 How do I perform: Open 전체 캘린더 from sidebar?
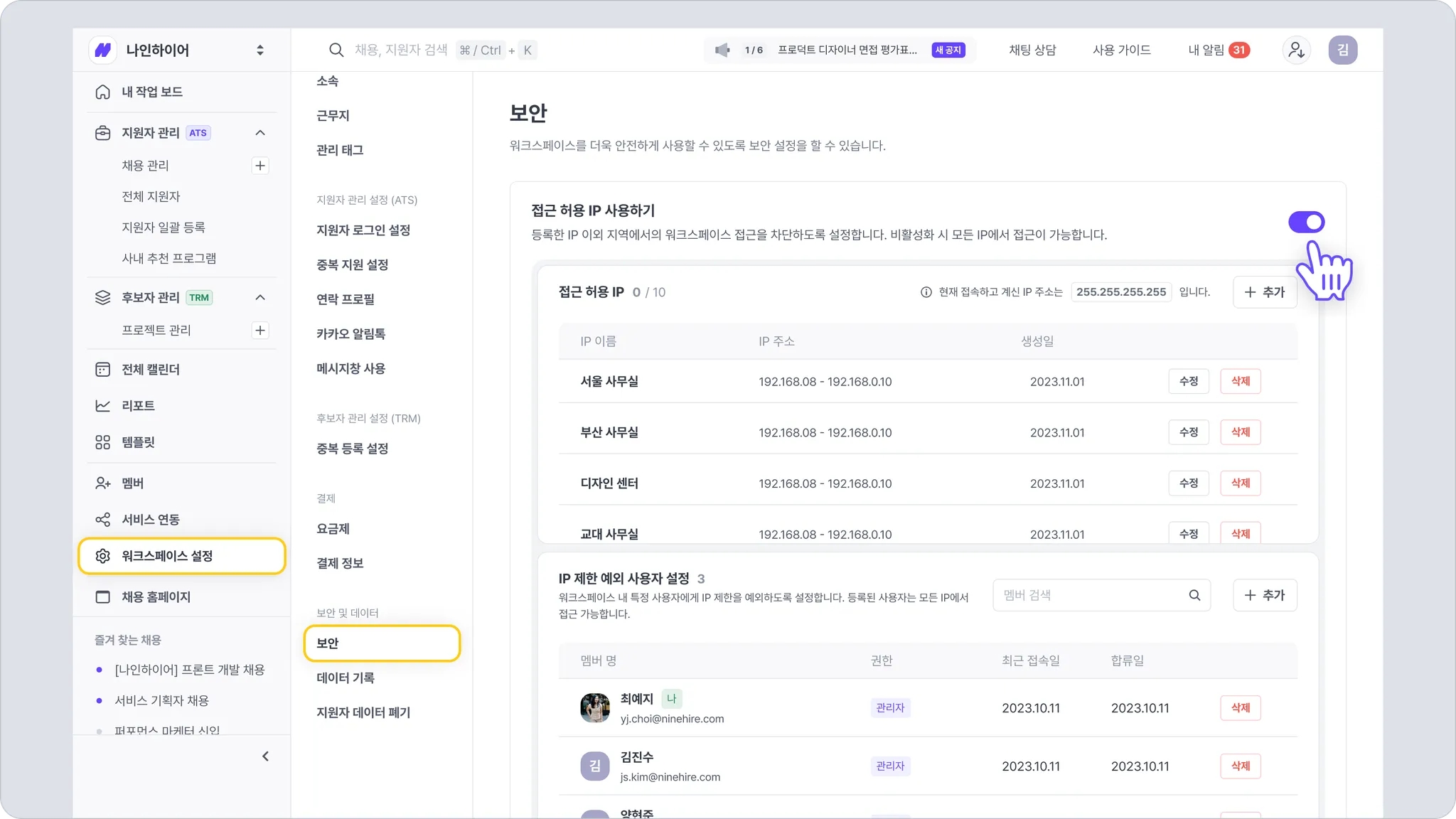click(x=150, y=370)
